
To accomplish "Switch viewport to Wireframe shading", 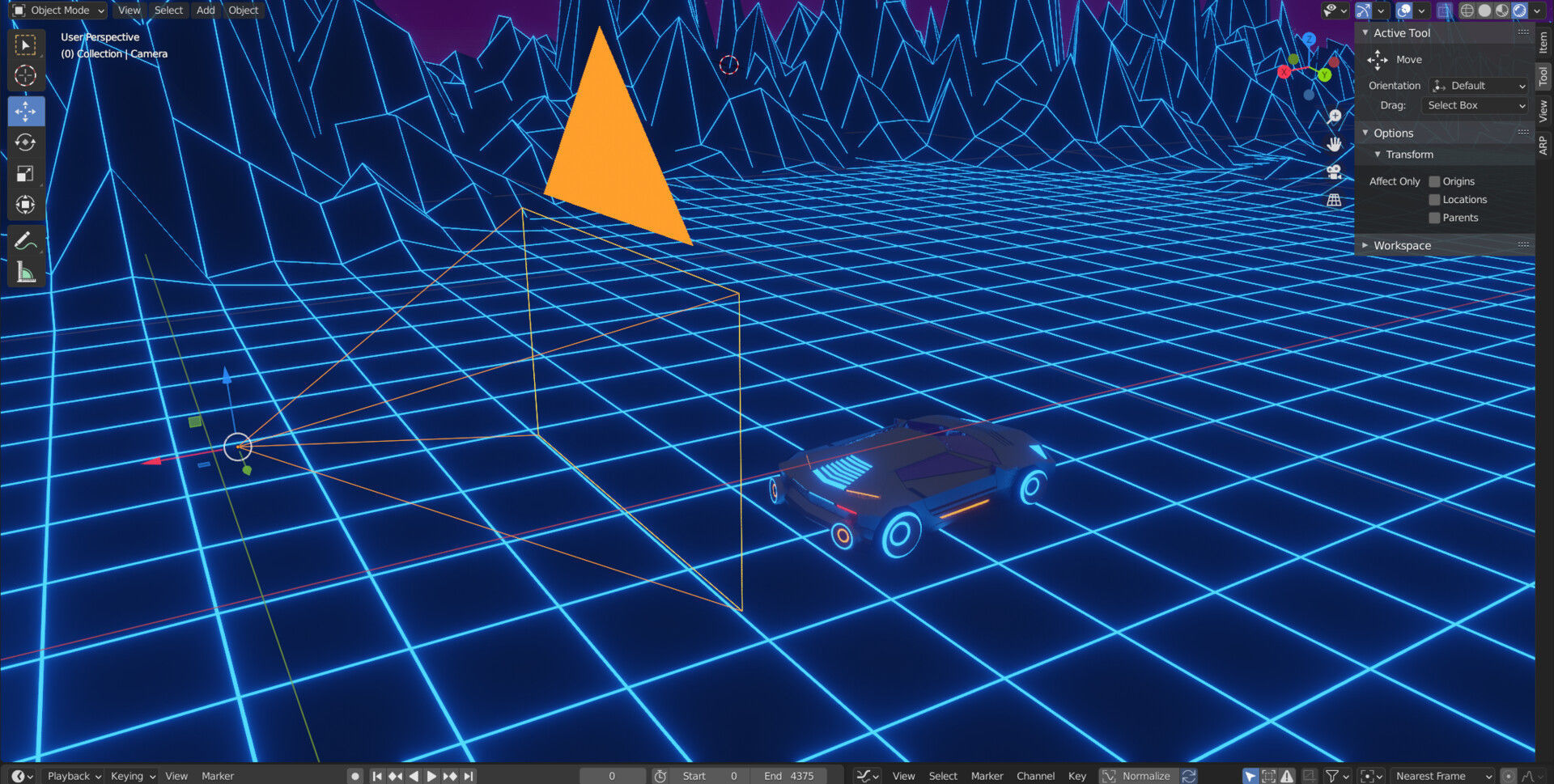I will click(x=1466, y=11).
